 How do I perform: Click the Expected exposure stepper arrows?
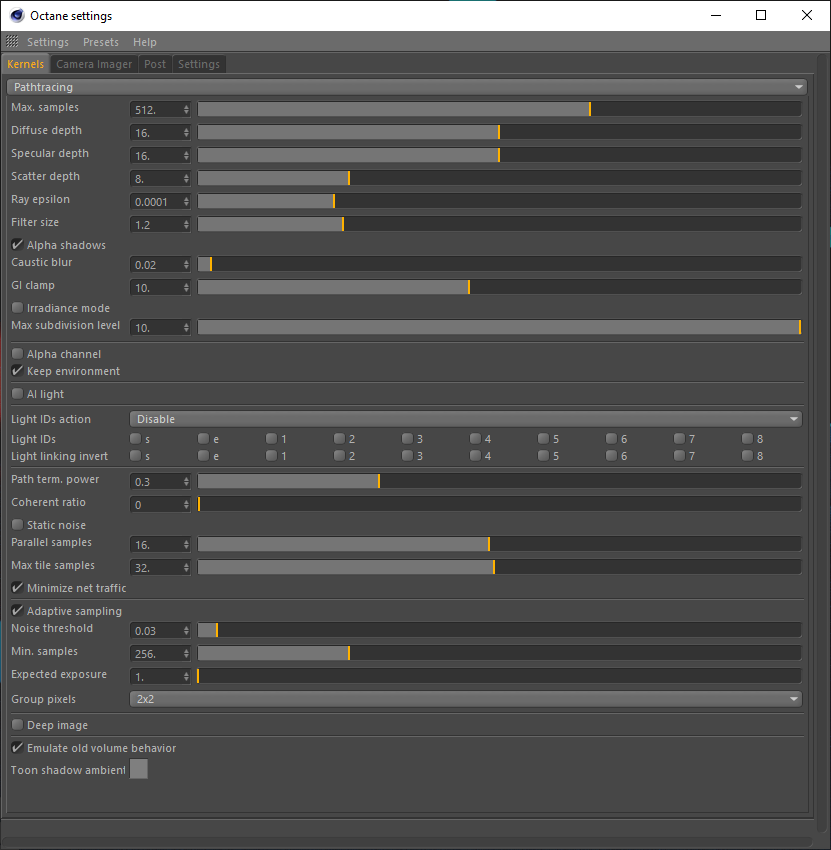click(x=186, y=677)
